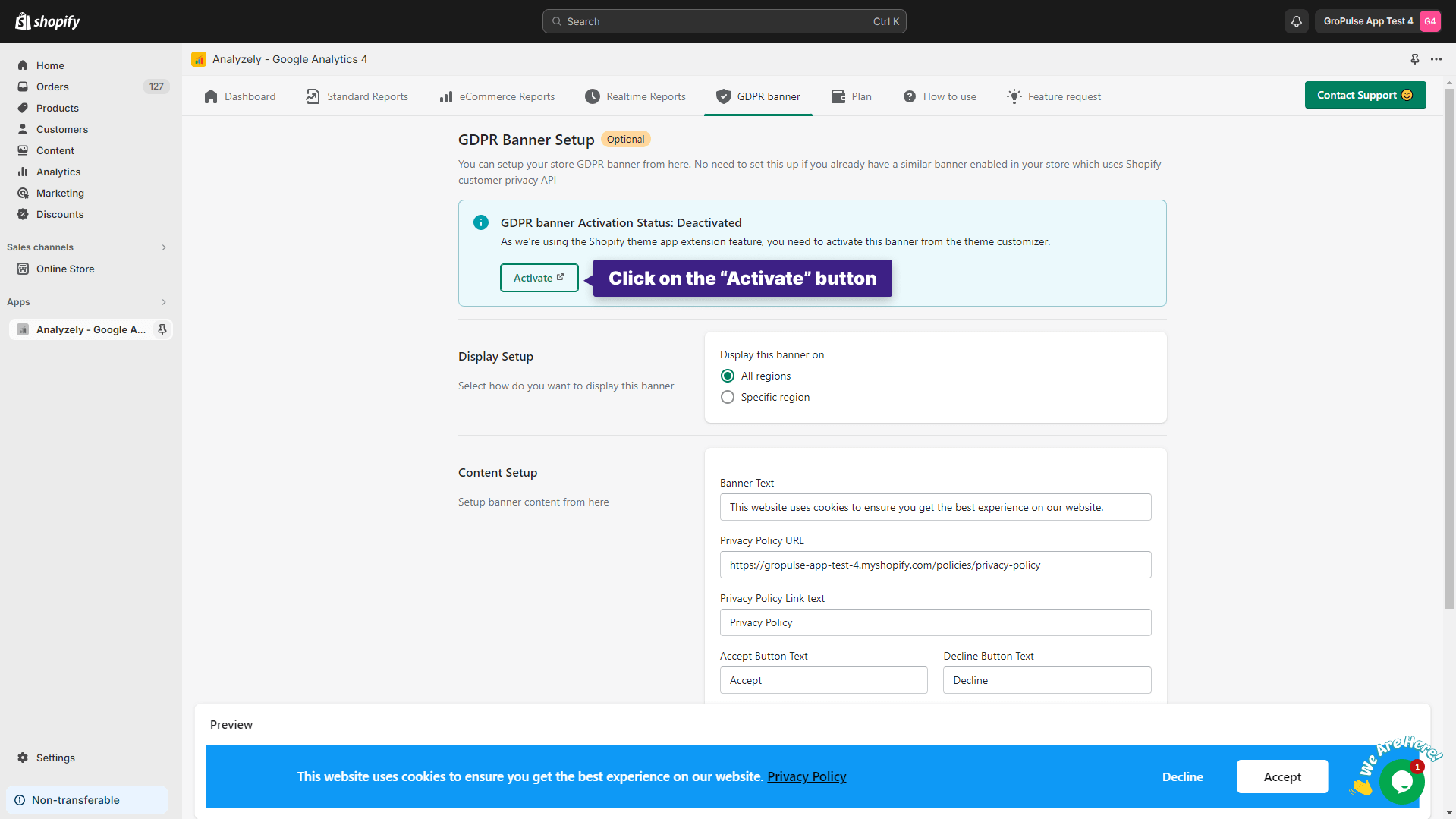Click the Home icon in sidebar
The height and width of the screenshot is (819, 1456).
point(23,65)
